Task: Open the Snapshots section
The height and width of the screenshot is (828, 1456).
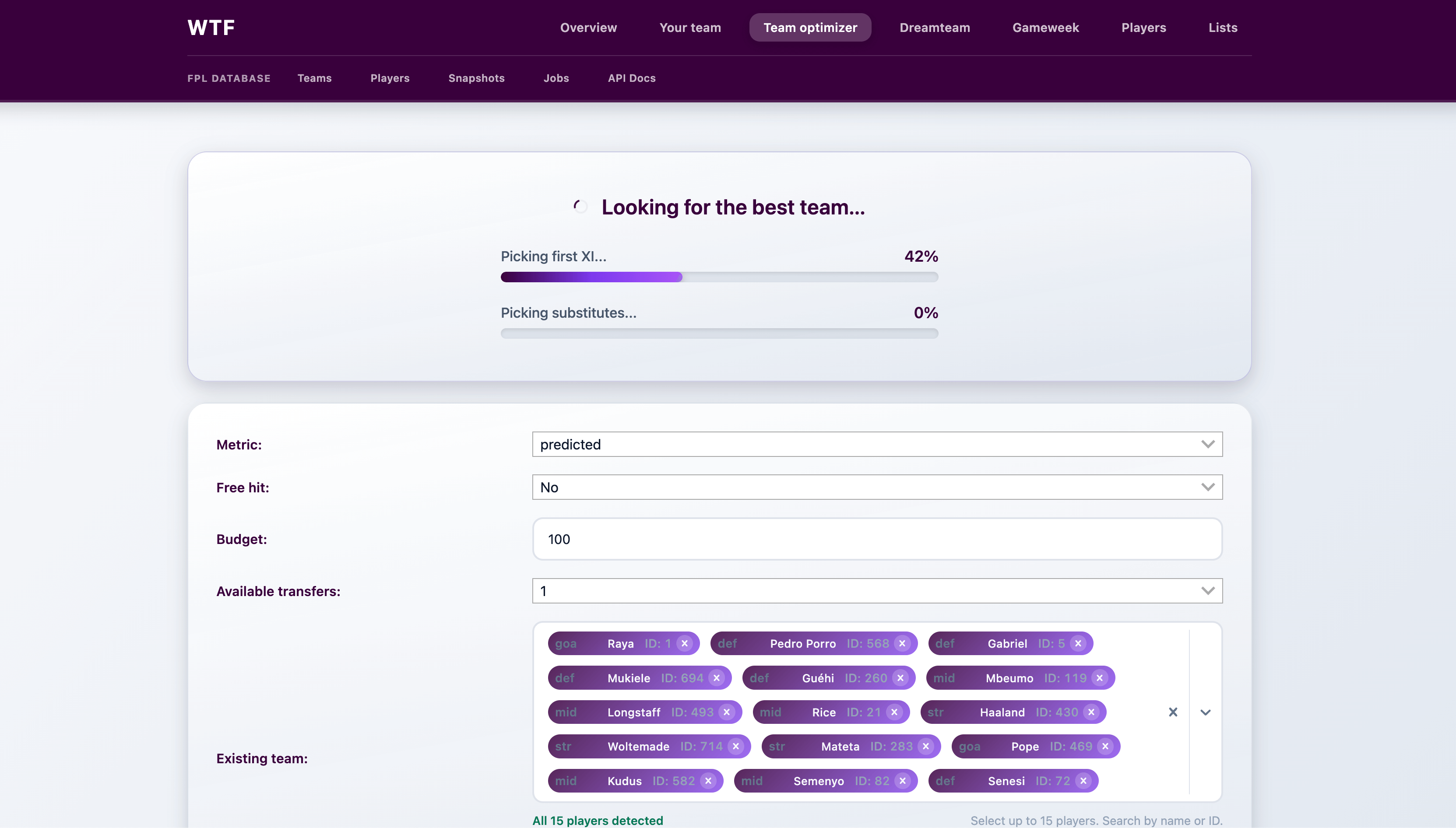Action: (477, 78)
